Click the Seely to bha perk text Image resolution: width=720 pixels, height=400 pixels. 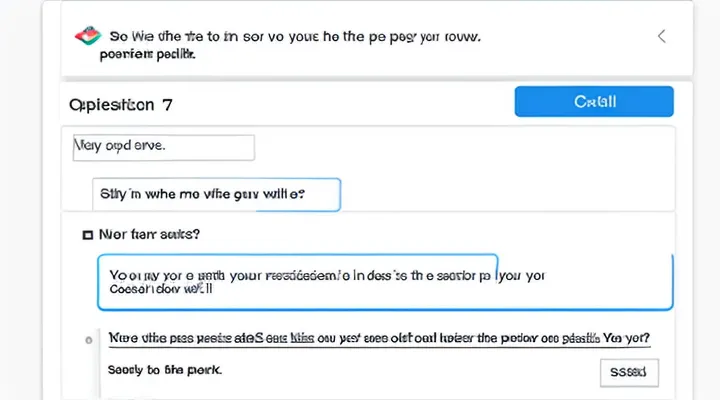[x=164, y=369]
